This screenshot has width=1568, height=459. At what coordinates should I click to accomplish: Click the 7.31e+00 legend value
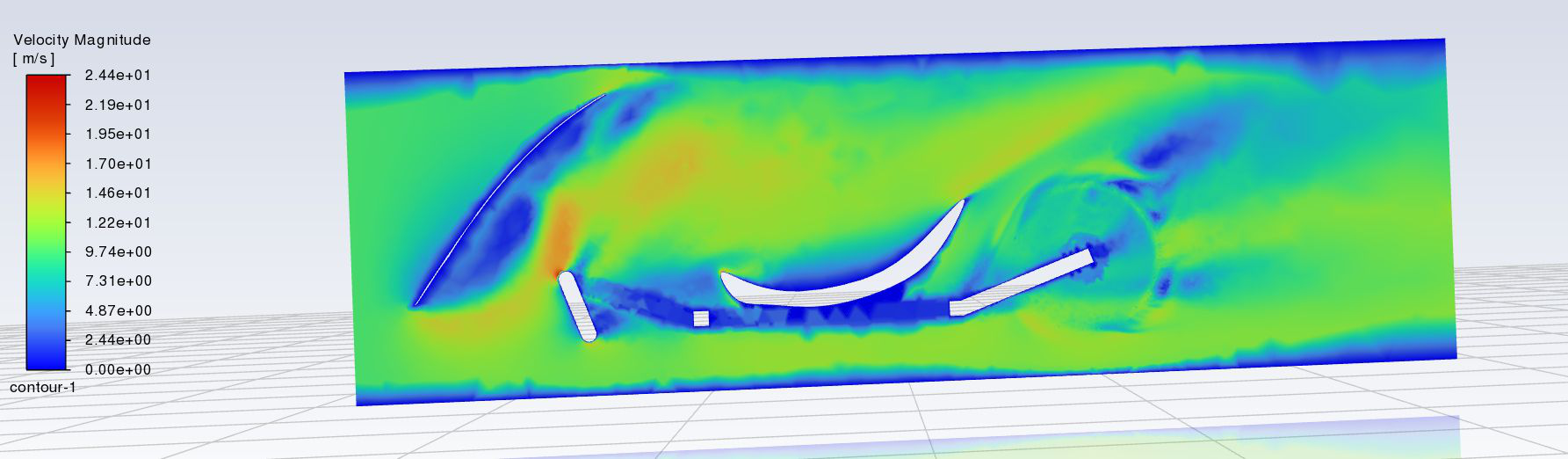pyautogui.click(x=118, y=280)
